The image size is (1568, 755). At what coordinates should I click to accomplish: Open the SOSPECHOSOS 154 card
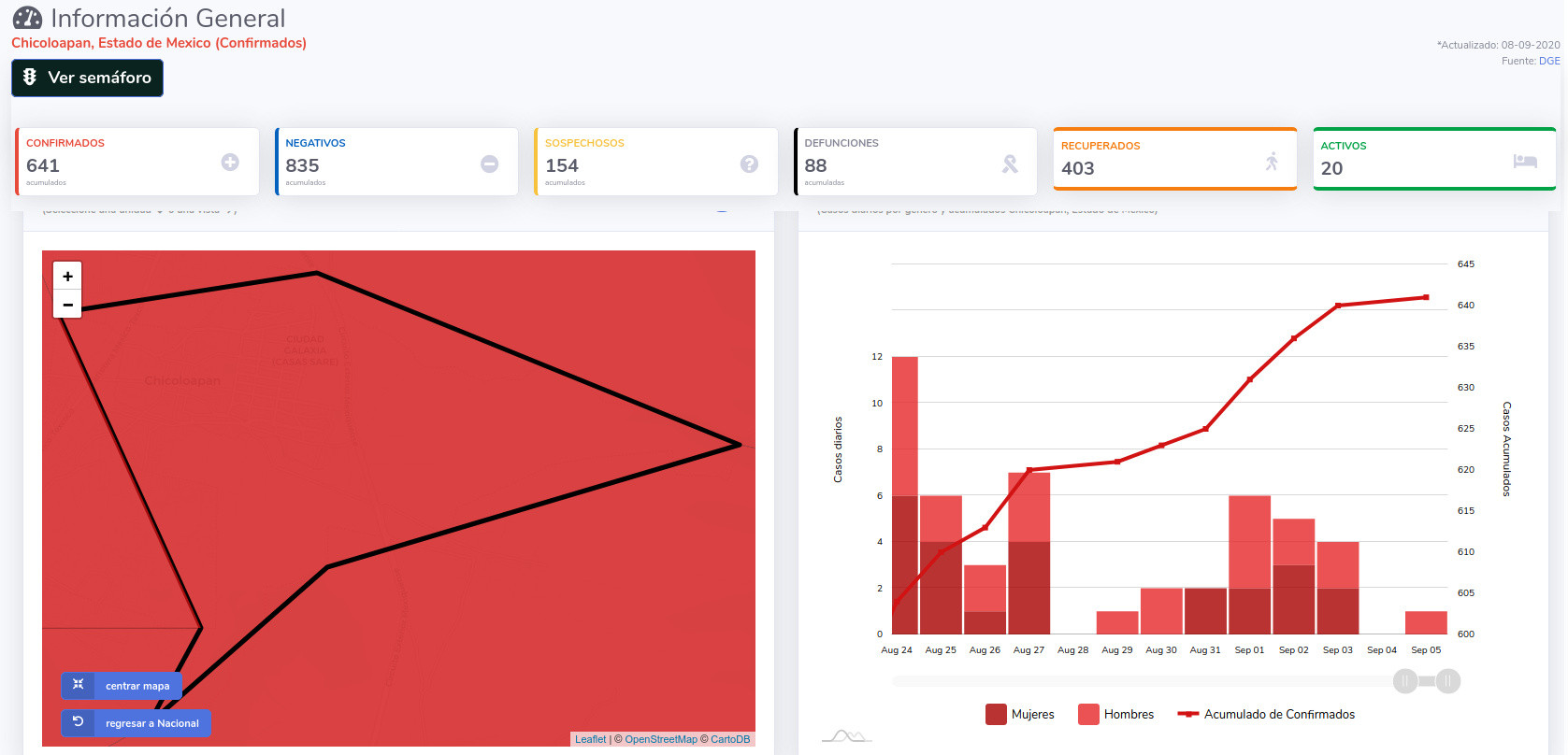656,162
